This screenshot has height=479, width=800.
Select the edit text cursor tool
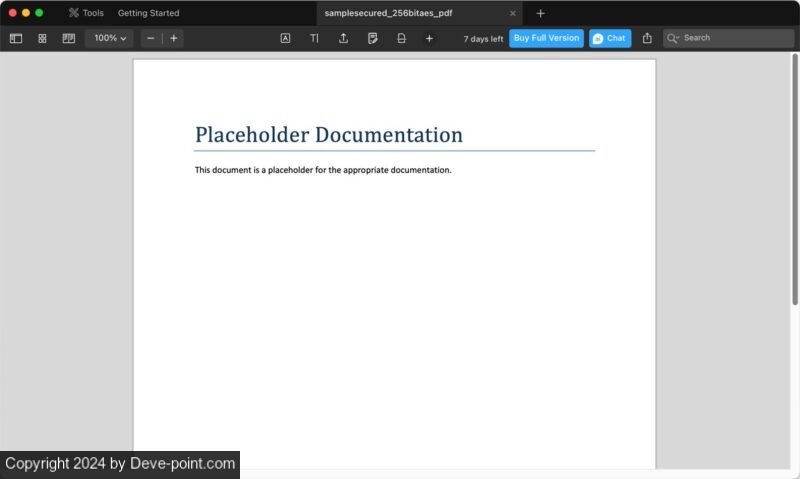pyautogui.click(x=314, y=38)
